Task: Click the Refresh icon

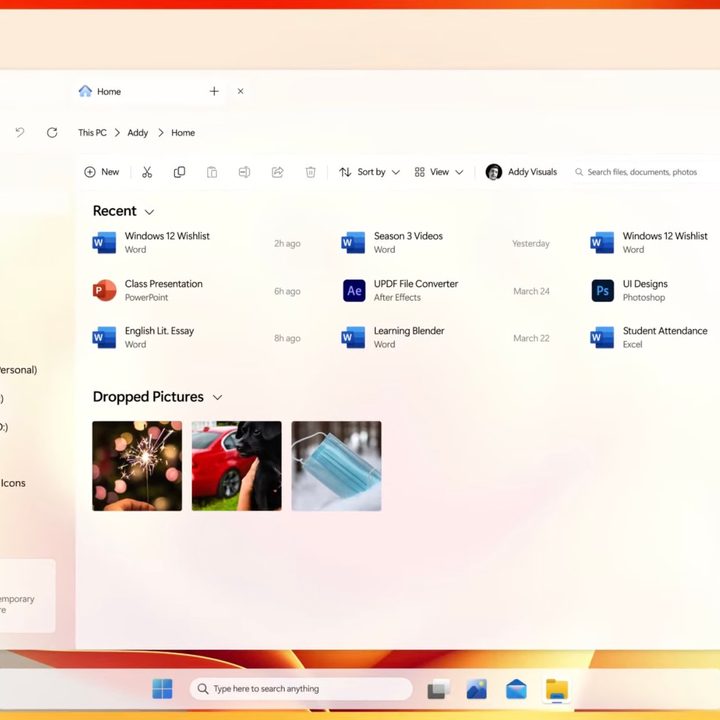Action: (52, 133)
